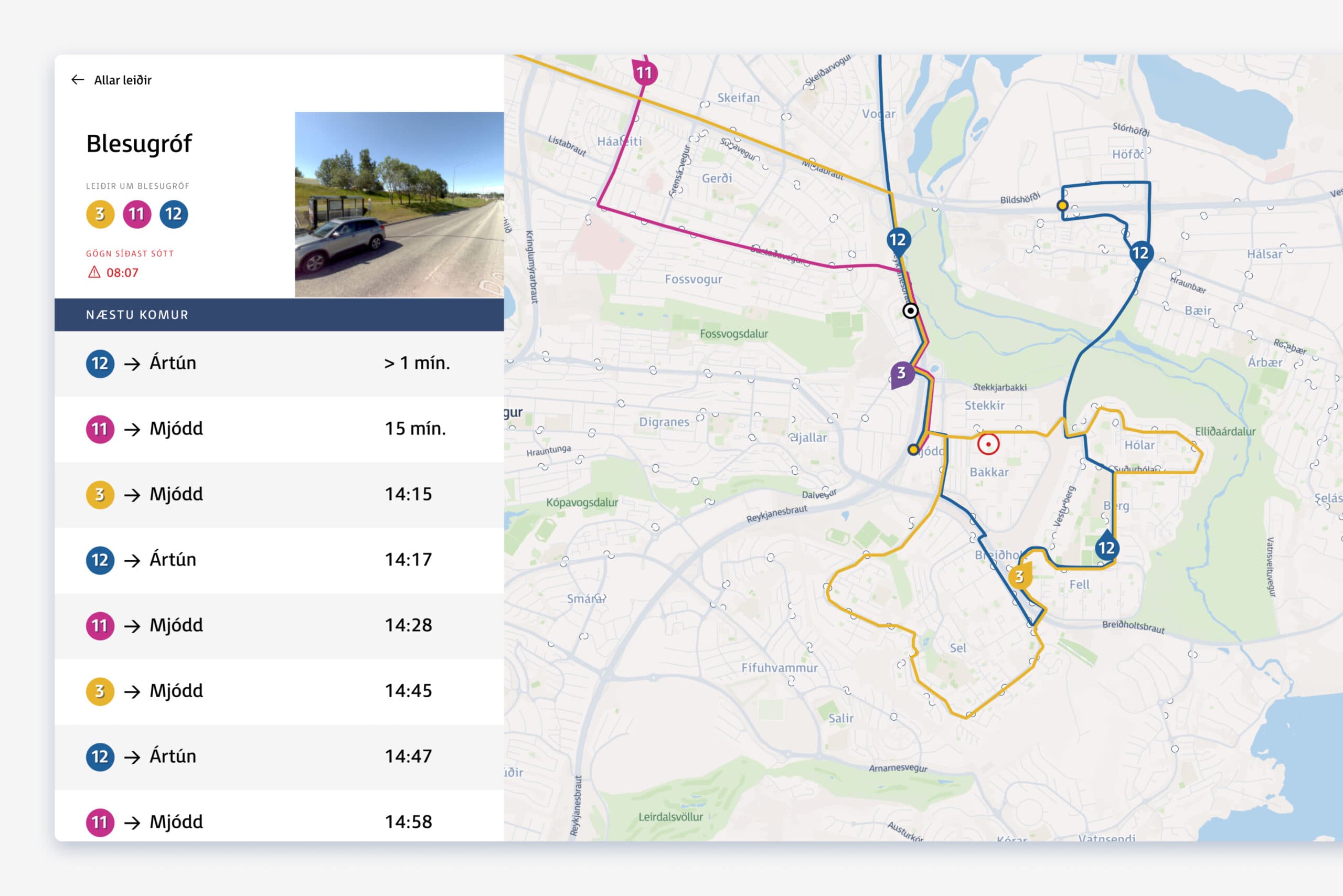The width and height of the screenshot is (1343, 896).
Task: Click route 3 badge in the 14:45 row
Action: tap(100, 691)
